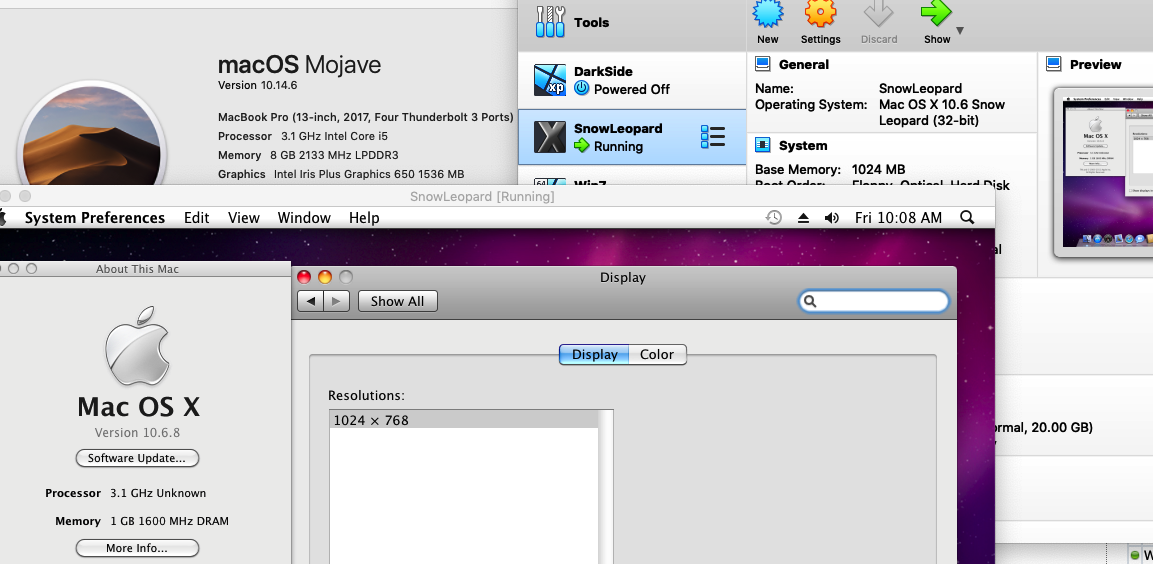The width and height of the screenshot is (1153, 564).
Task: Click the Apple logo in About This Mac
Action: [x=138, y=346]
